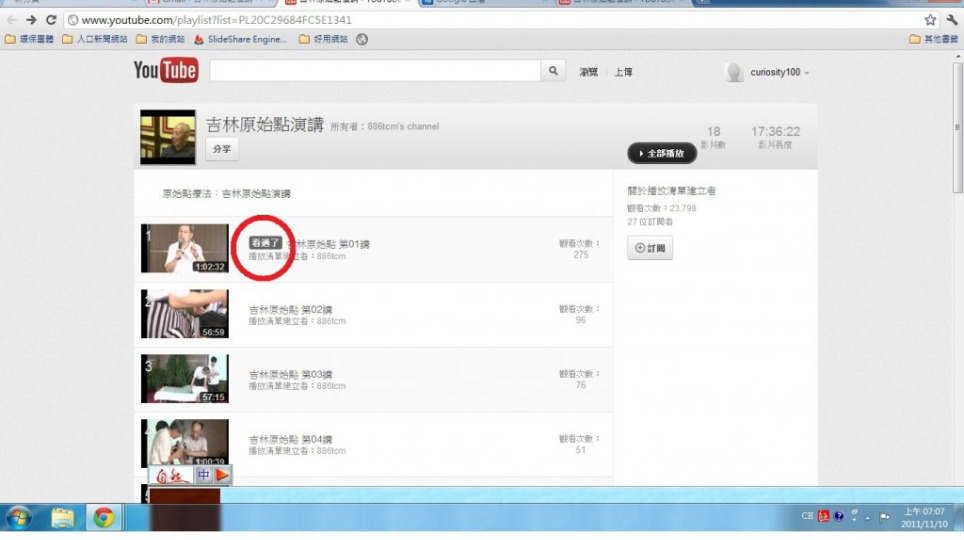Image resolution: width=964 pixels, height=540 pixels.
Task: Click the Windows Start orb
Action: click(19, 517)
